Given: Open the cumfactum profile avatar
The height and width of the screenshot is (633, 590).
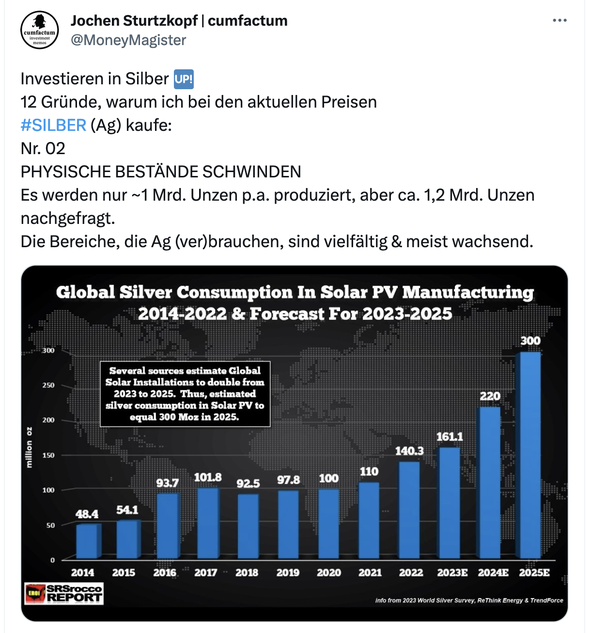Looking at the screenshot, I should point(39,30).
